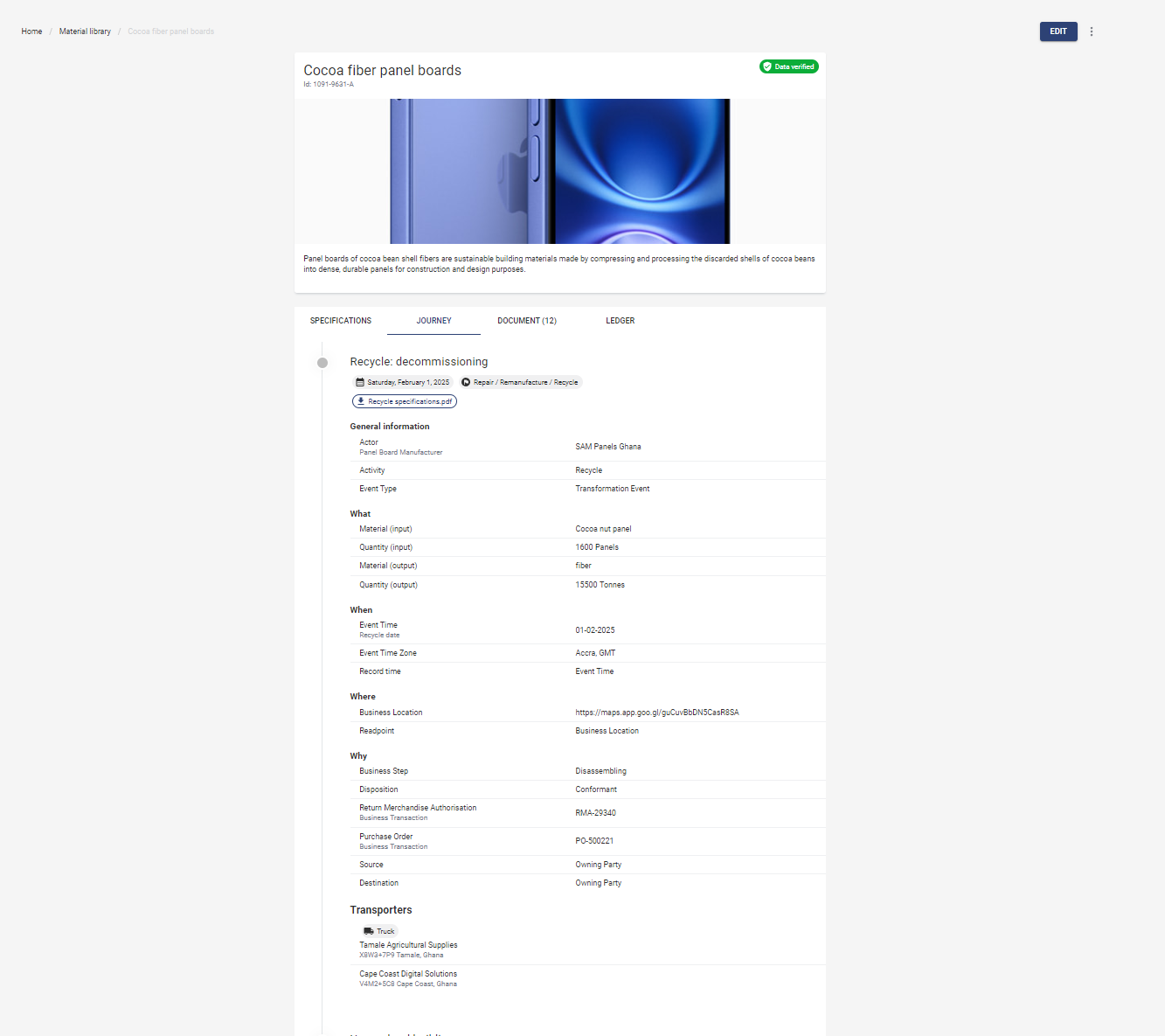
Task: Download Recycle specifications.pdf
Action: (405, 401)
